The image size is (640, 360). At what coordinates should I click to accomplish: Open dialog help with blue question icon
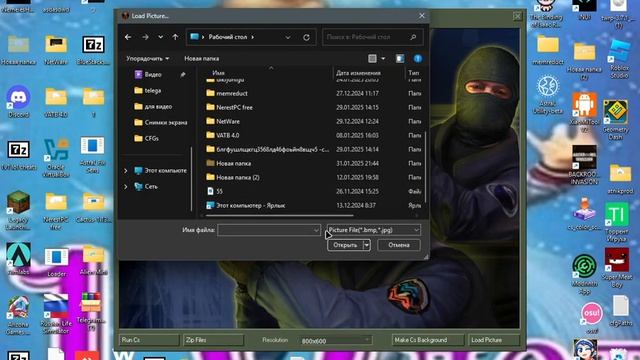[418, 58]
